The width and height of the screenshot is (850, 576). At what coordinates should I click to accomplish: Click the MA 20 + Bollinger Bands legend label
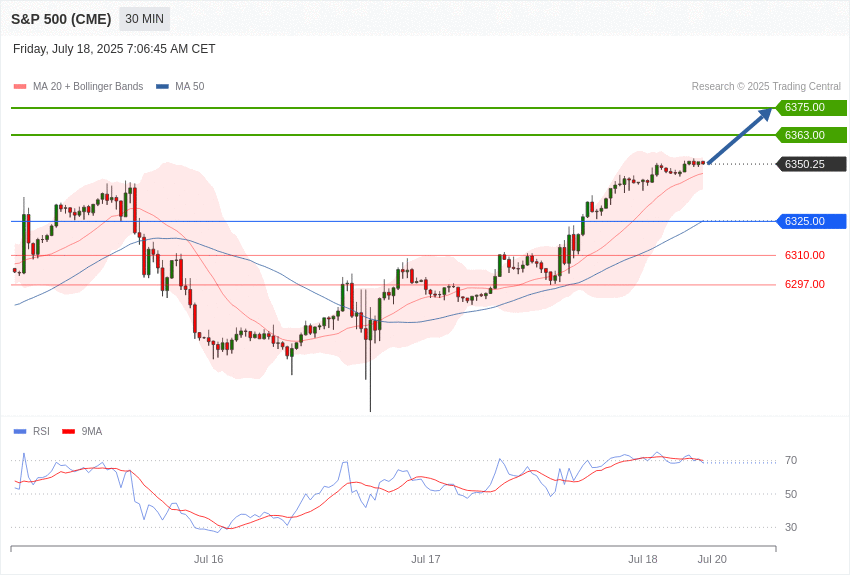tap(88, 86)
